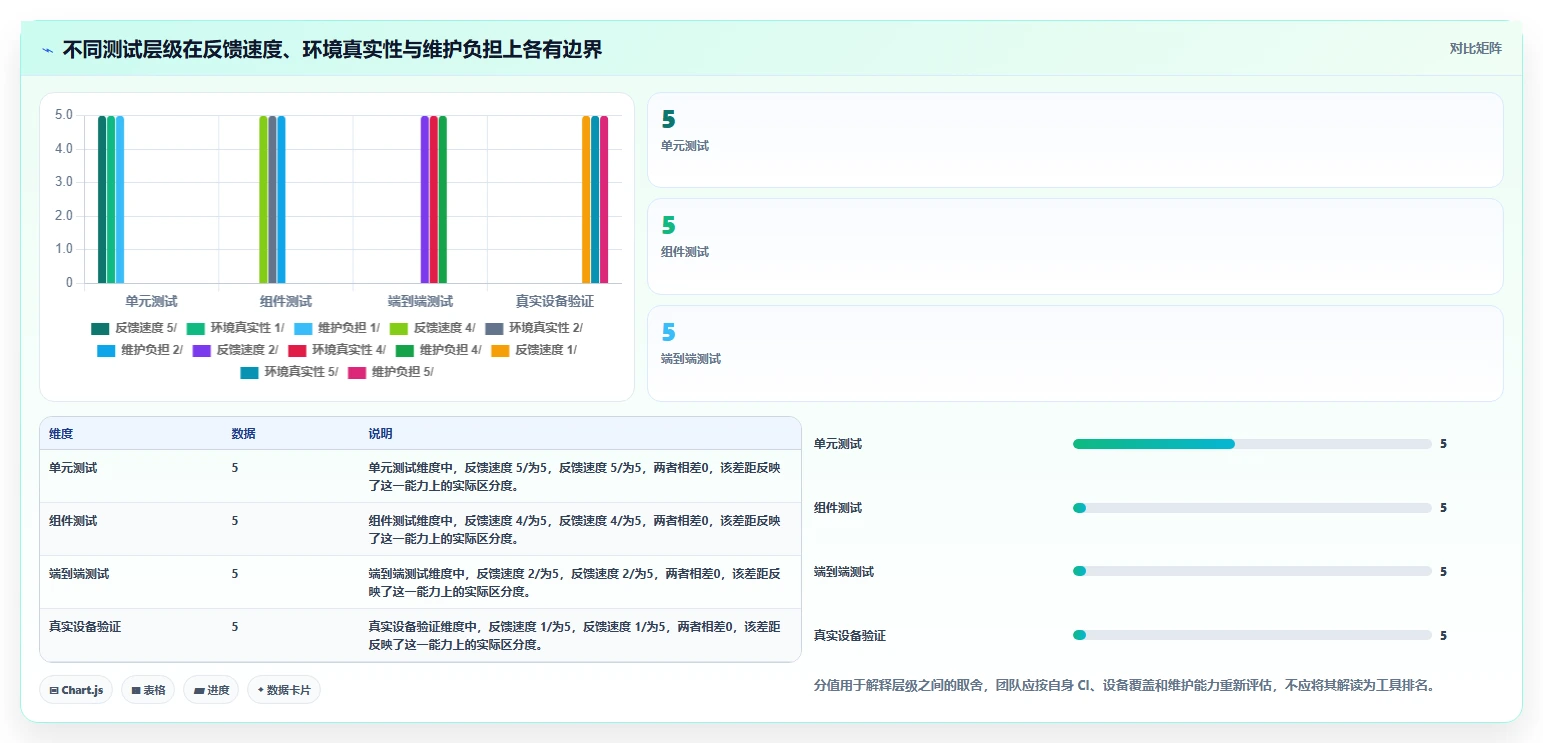Image resolution: width=1543 pixels, height=743 pixels.
Task: Click the 单元测试 progress bar
Action: pyautogui.click(x=1252, y=444)
